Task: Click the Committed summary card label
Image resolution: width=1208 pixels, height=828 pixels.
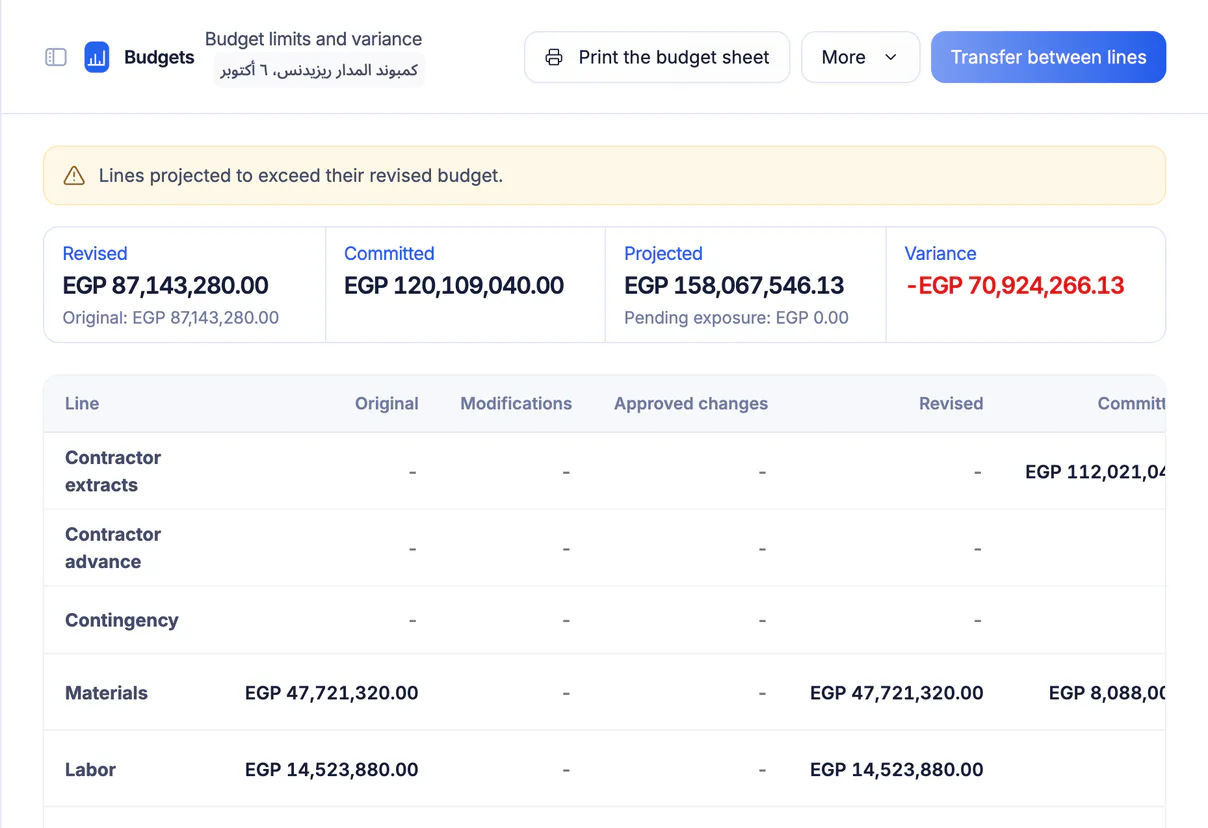Action: 389,254
